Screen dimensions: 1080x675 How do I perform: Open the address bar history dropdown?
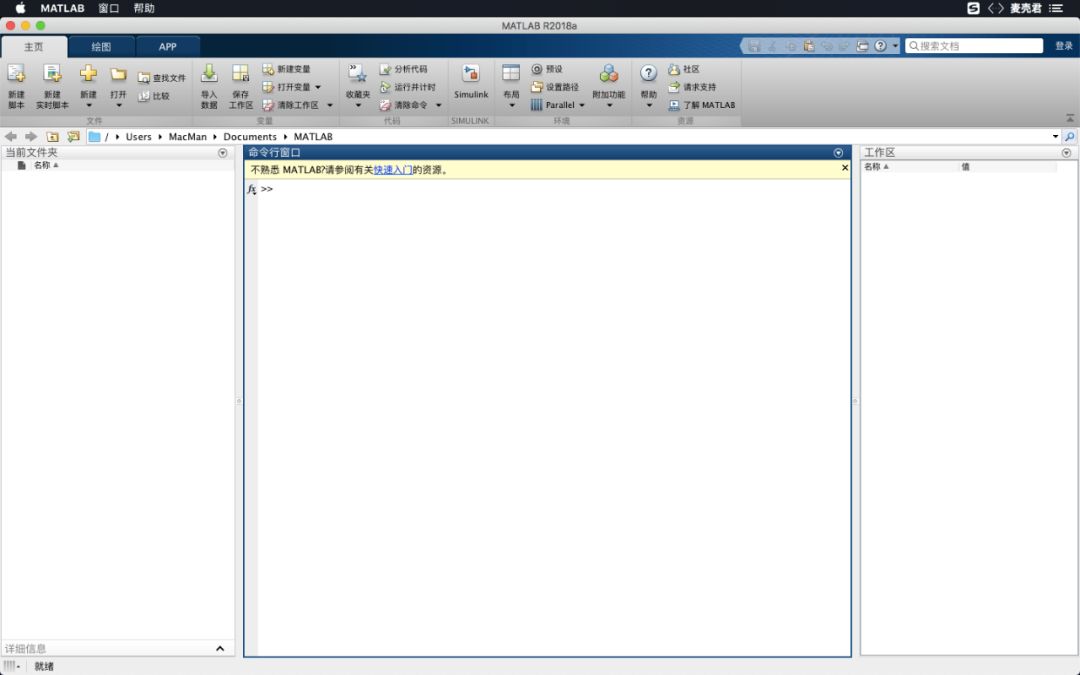(x=1055, y=136)
